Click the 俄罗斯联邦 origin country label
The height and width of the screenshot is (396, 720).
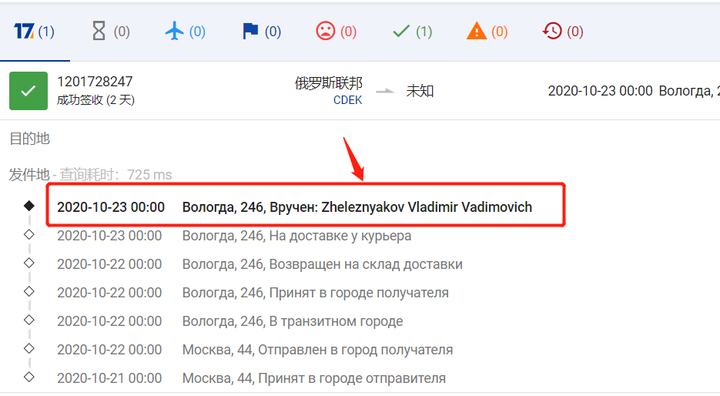tap(328, 83)
